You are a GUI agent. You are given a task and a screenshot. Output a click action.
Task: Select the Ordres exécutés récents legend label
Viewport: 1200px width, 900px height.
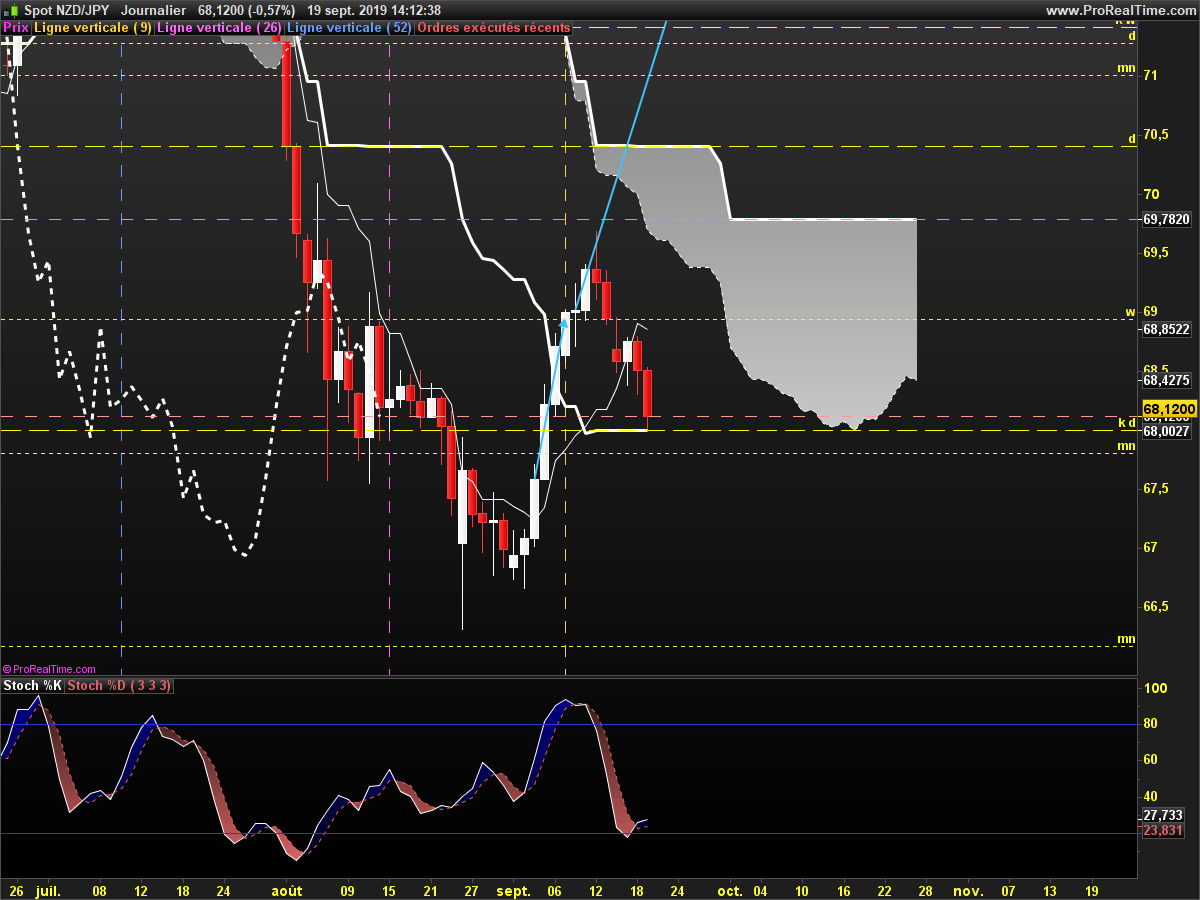pos(493,28)
